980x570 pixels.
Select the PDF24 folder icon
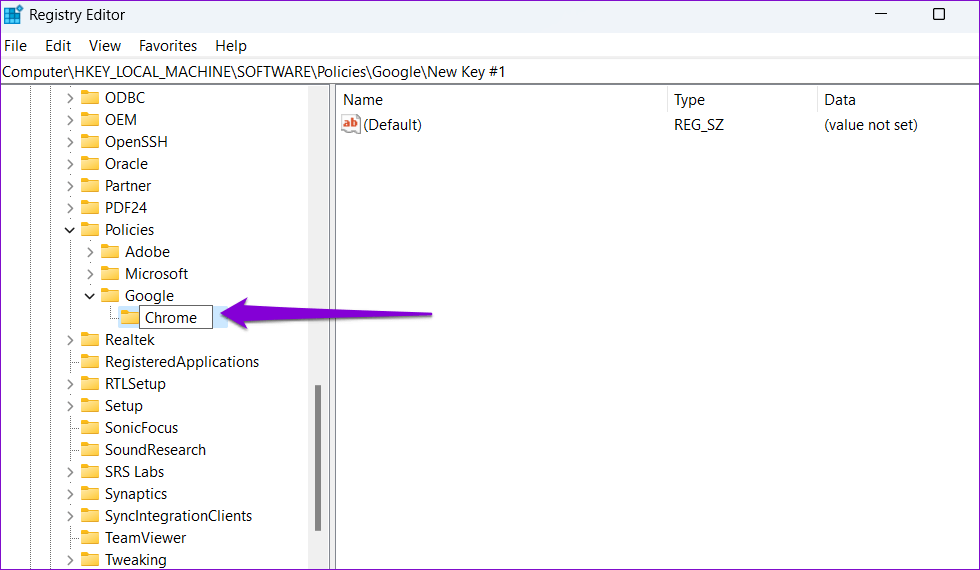(90, 207)
